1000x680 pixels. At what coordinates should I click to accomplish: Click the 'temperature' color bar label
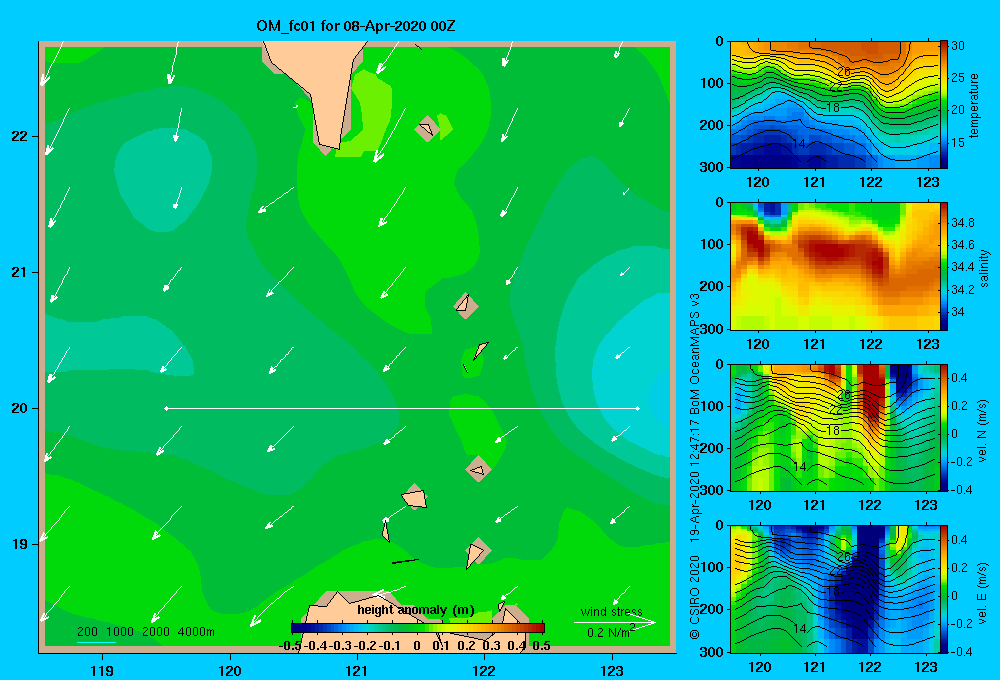tap(974, 105)
